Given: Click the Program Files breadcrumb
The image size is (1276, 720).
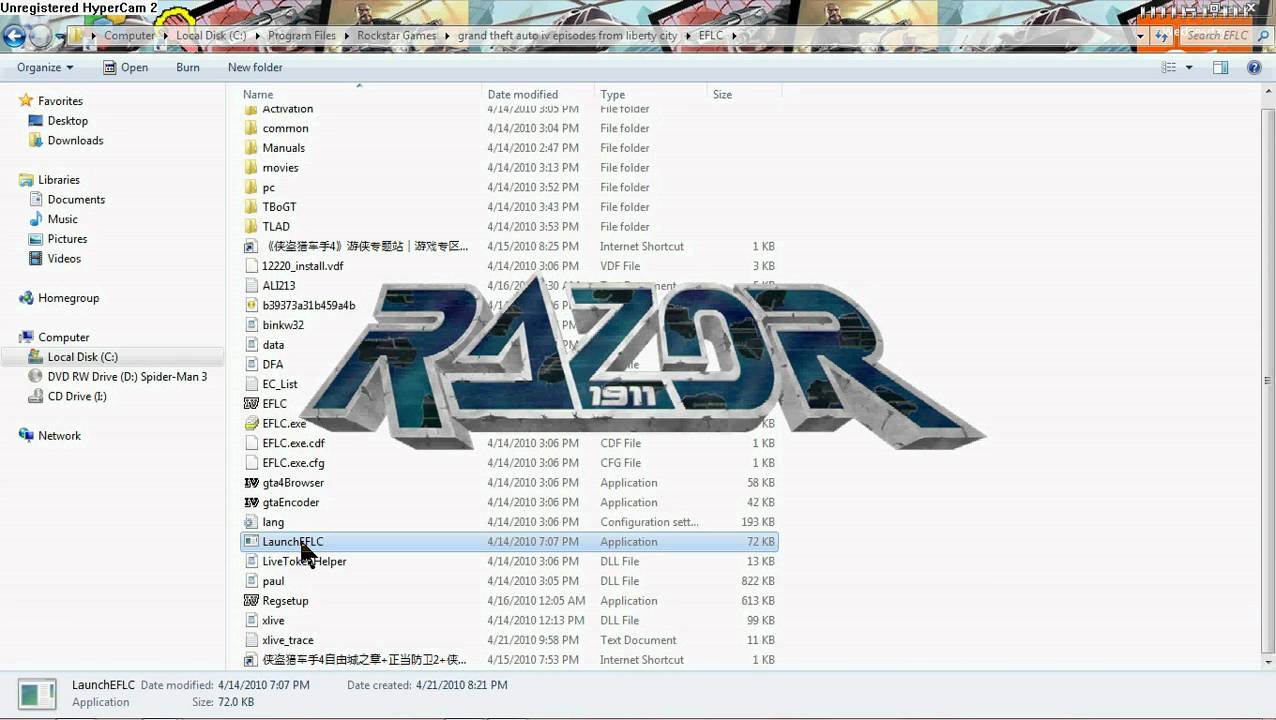Looking at the screenshot, I should tap(302, 35).
